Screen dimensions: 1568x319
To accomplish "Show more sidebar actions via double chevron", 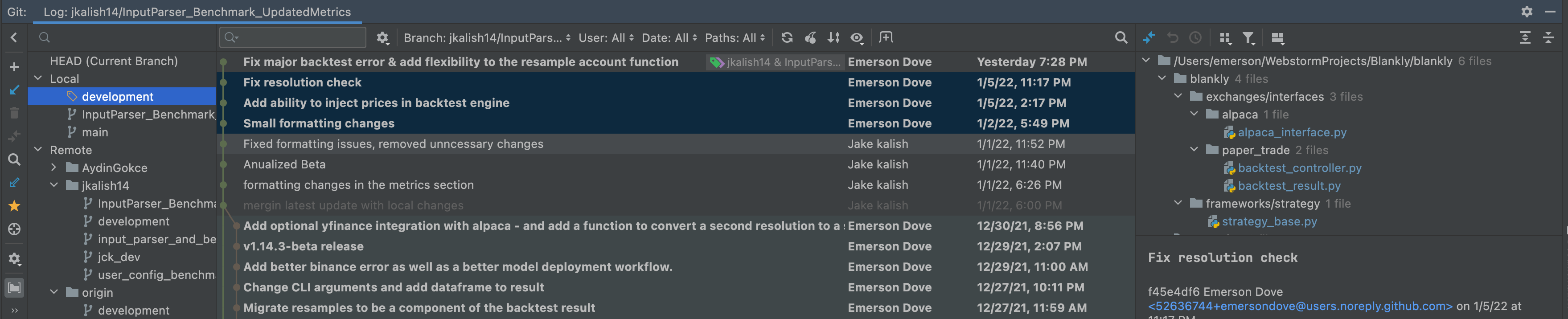I will [x=14, y=311].
